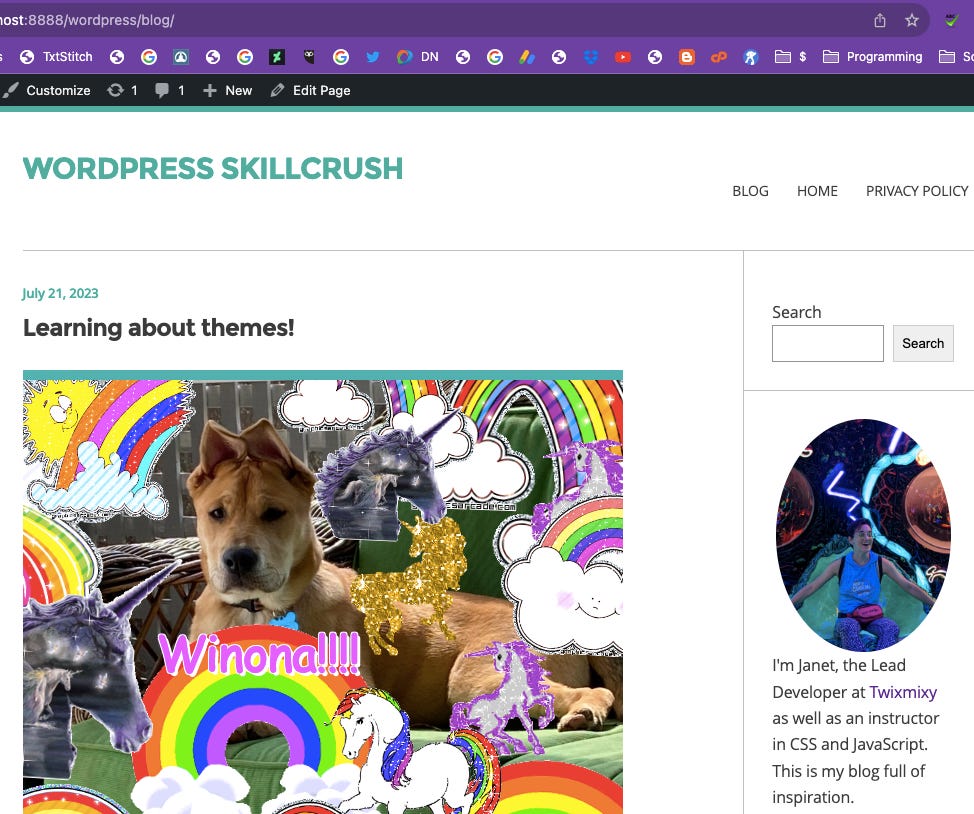
Task: Open the blue figure bookmark before the $ folder
Action: point(750,57)
